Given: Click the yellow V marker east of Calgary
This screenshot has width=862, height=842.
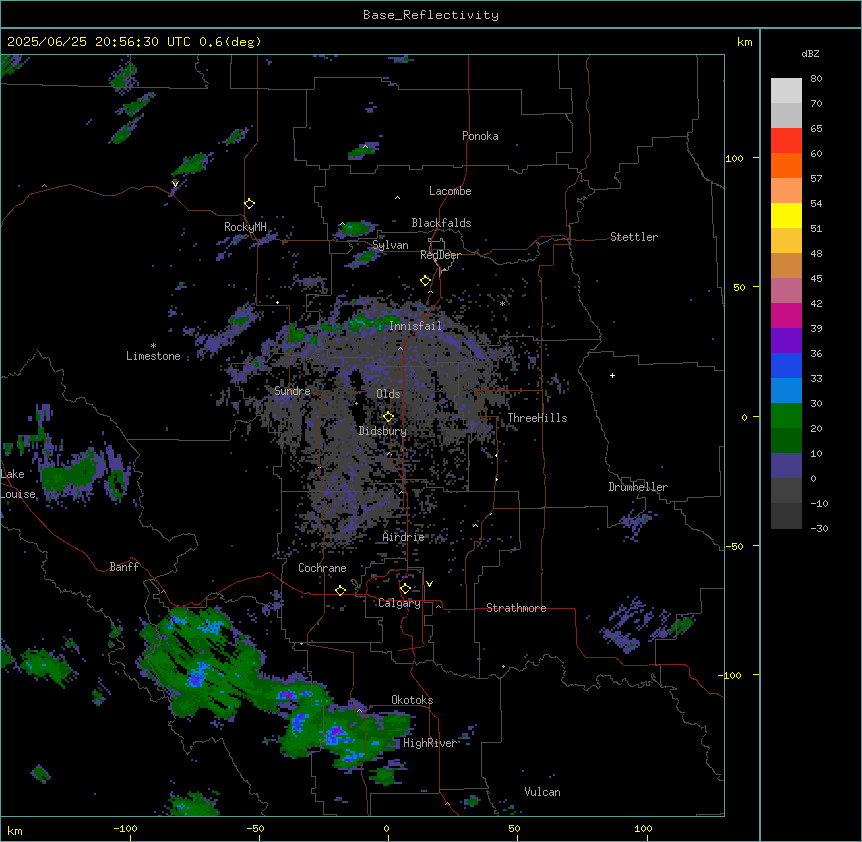Looking at the screenshot, I should point(429,584).
